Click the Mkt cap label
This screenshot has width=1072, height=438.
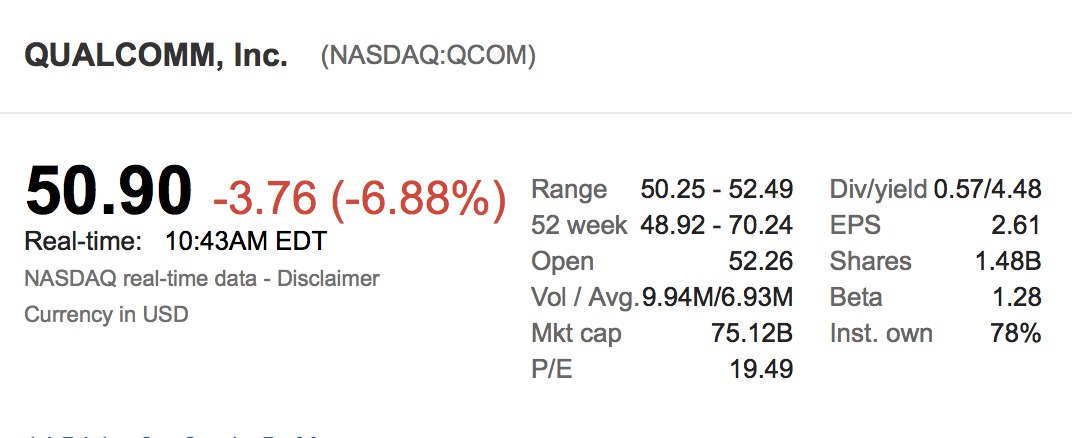pyautogui.click(x=576, y=333)
